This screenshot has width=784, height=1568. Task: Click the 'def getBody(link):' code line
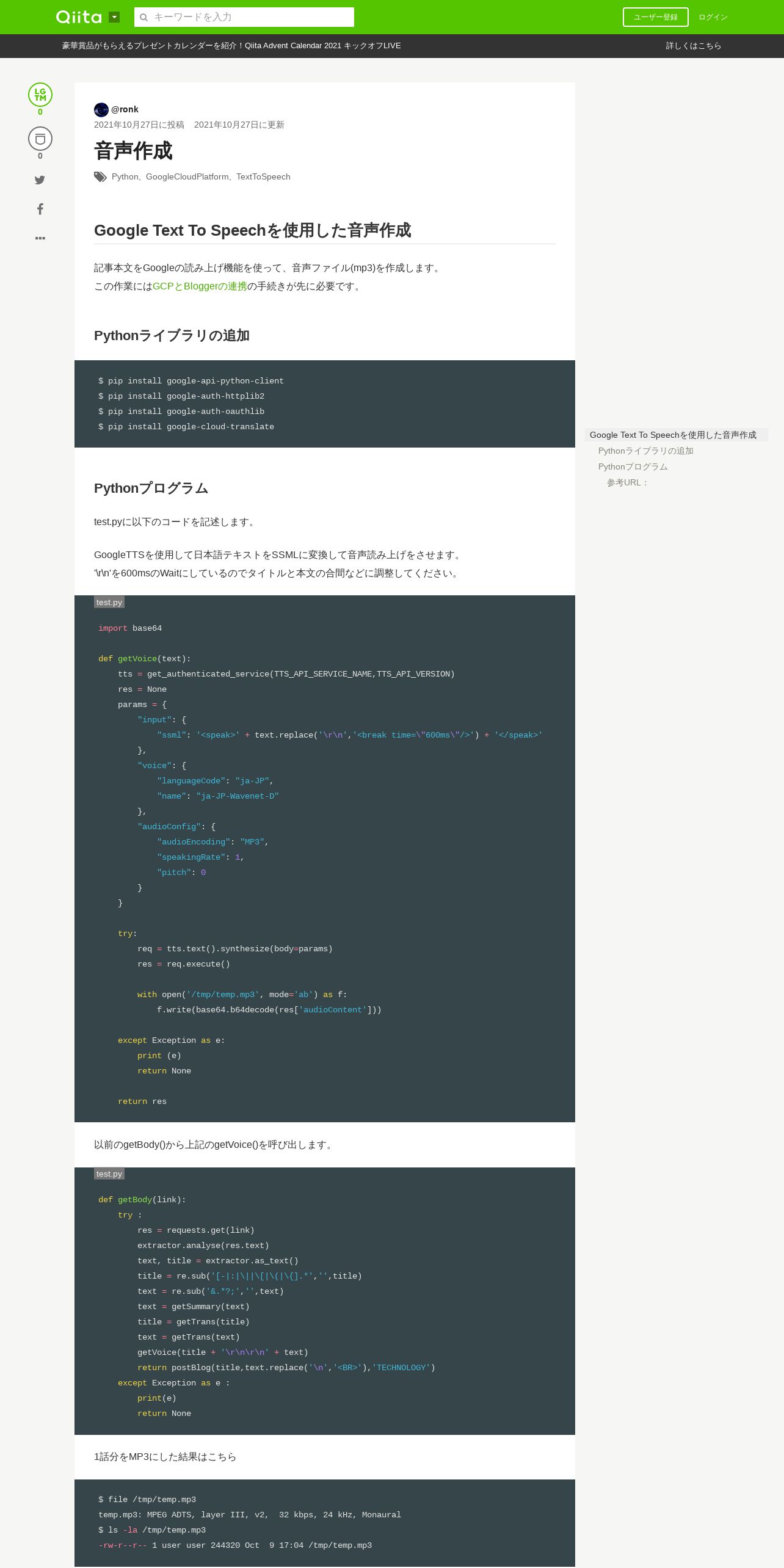click(142, 1200)
